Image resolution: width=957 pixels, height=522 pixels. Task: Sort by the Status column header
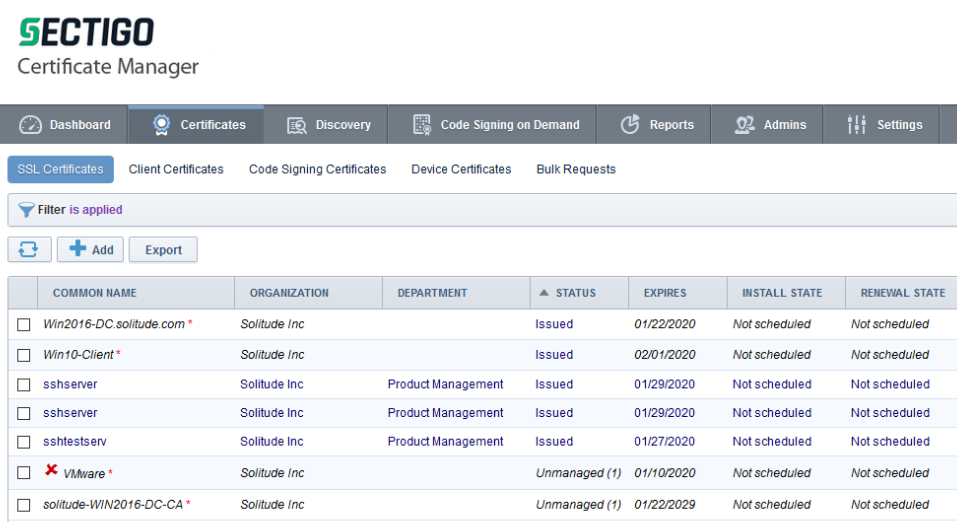pyautogui.click(x=575, y=293)
